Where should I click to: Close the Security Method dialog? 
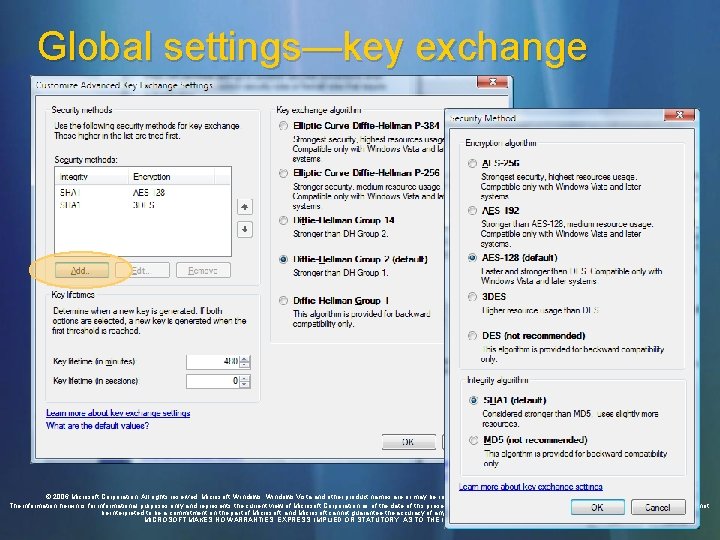[680, 115]
